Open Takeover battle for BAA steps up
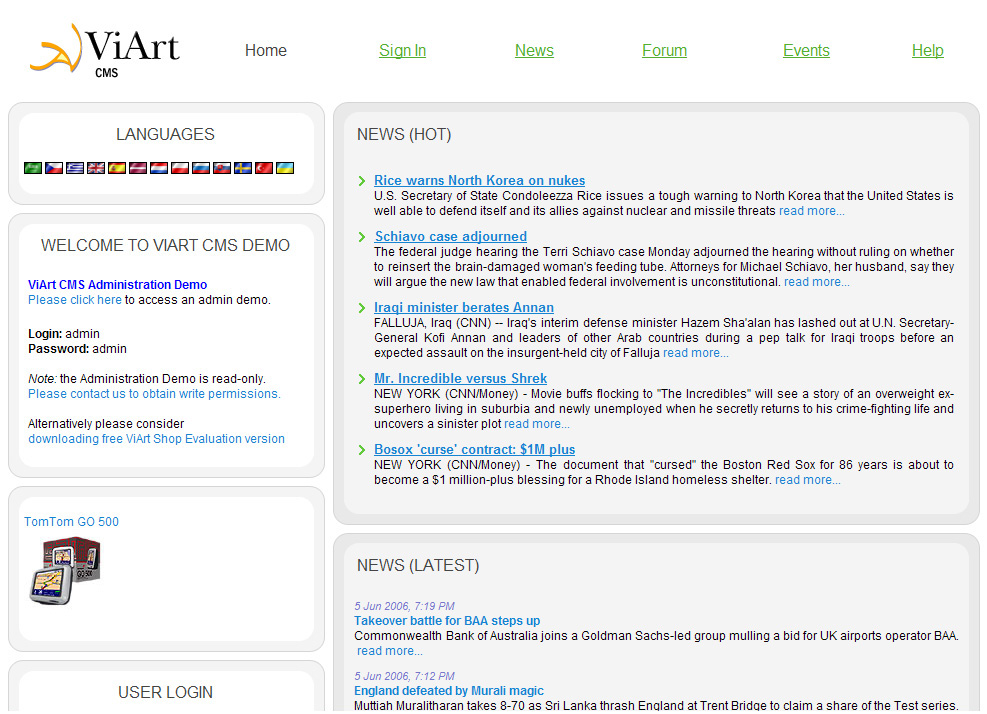This screenshot has height=714, width=987. [447, 621]
